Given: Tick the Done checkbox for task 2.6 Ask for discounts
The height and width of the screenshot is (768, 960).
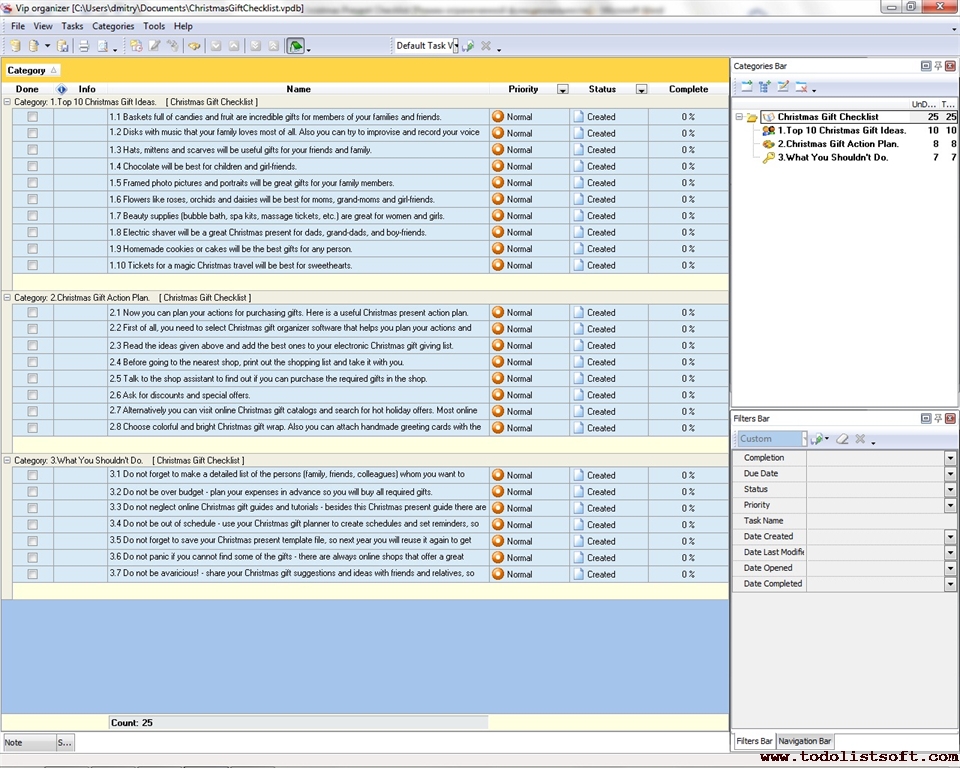Looking at the screenshot, I should pyautogui.click(x=33, y=395).
